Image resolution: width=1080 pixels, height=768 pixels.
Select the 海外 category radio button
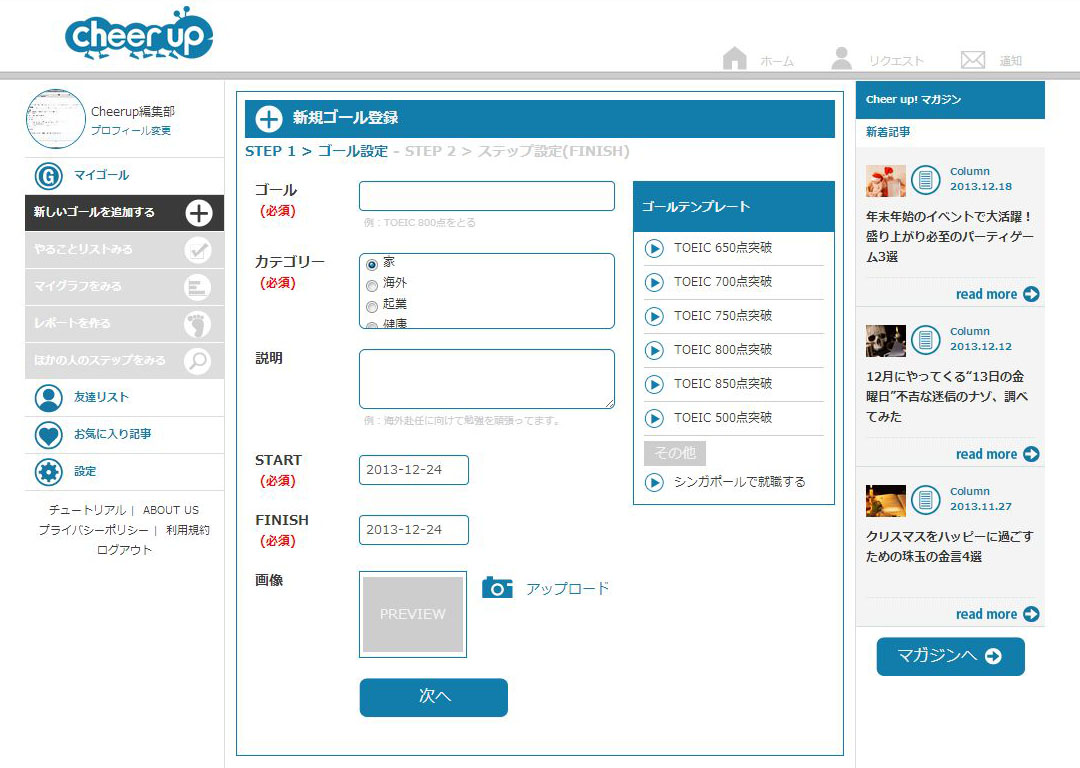[x=372, y=285]
